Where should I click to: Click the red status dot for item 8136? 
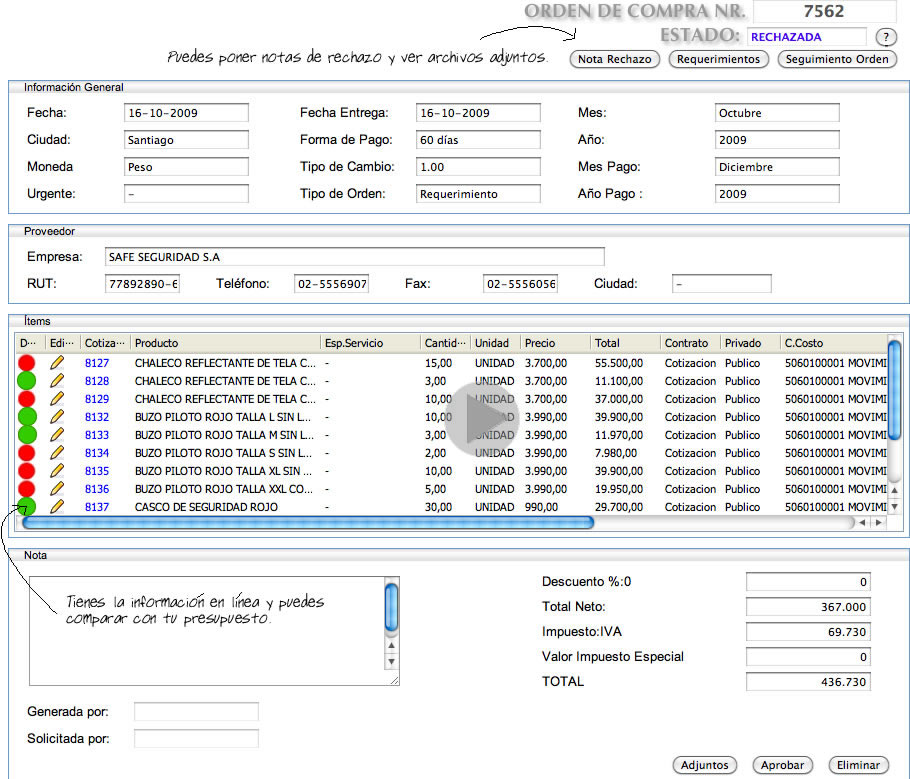(27, 489)
